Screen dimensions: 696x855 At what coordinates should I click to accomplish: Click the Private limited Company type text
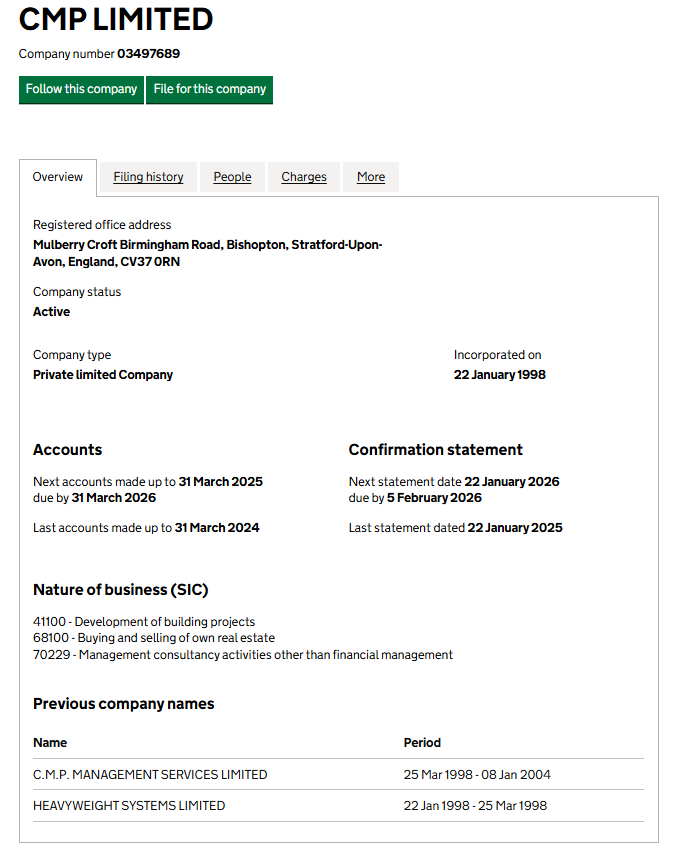[103, 375]
